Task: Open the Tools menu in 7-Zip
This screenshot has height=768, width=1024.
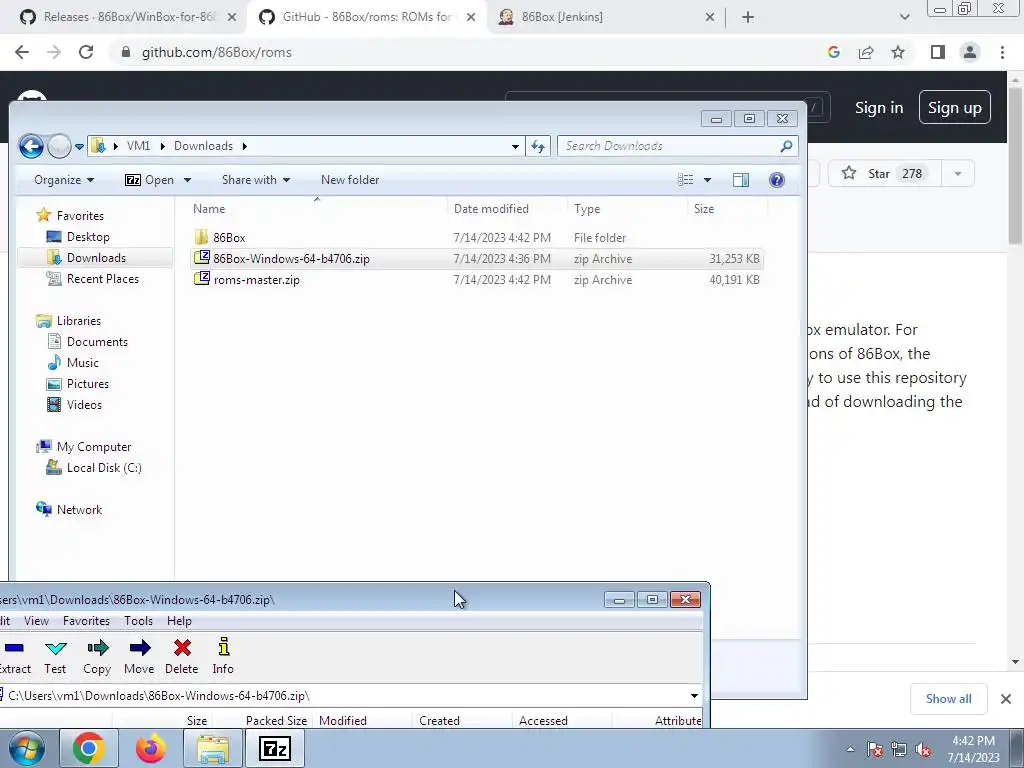Action: [138, 621]
